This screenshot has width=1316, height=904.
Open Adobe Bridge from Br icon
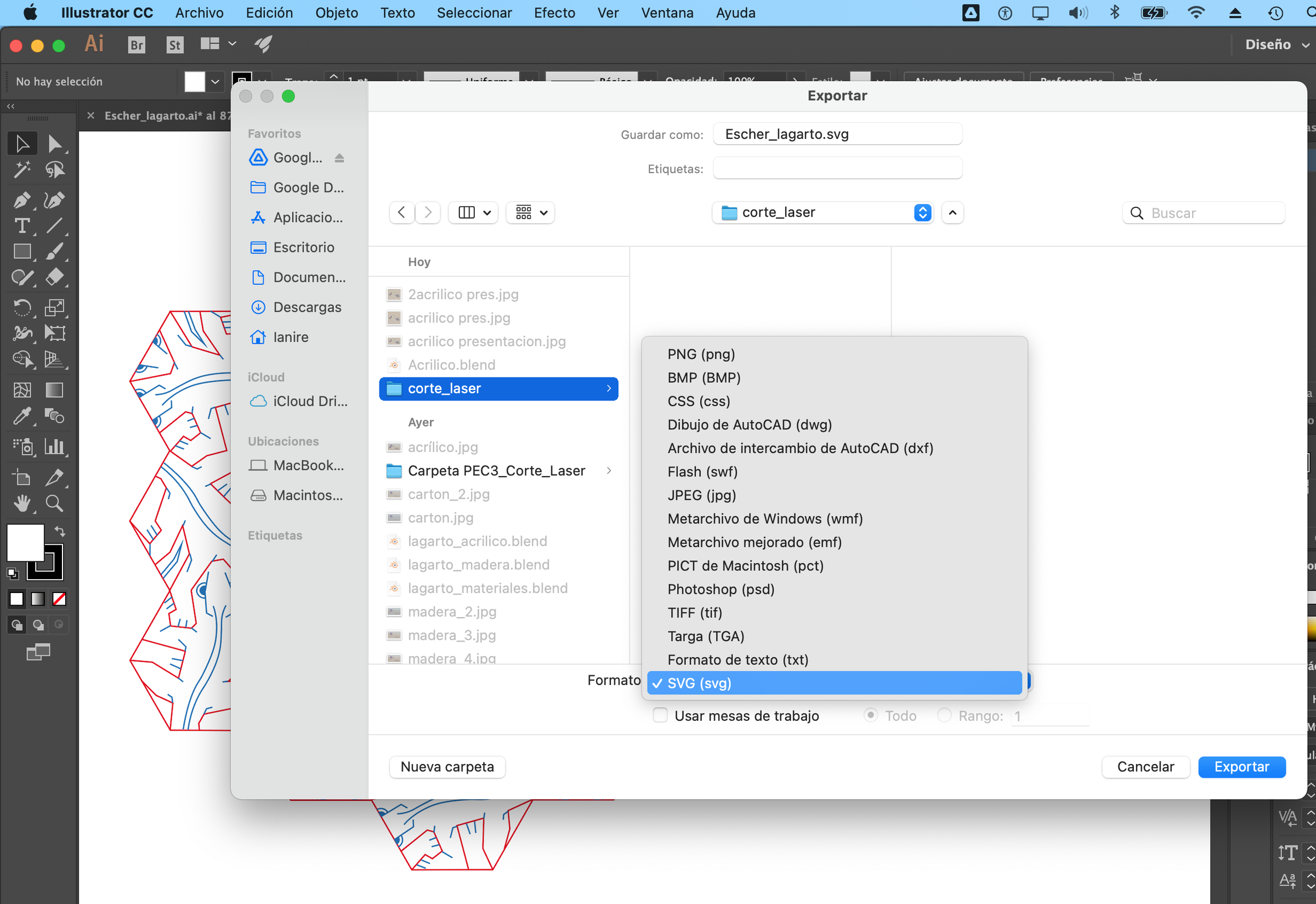(137, 45)
